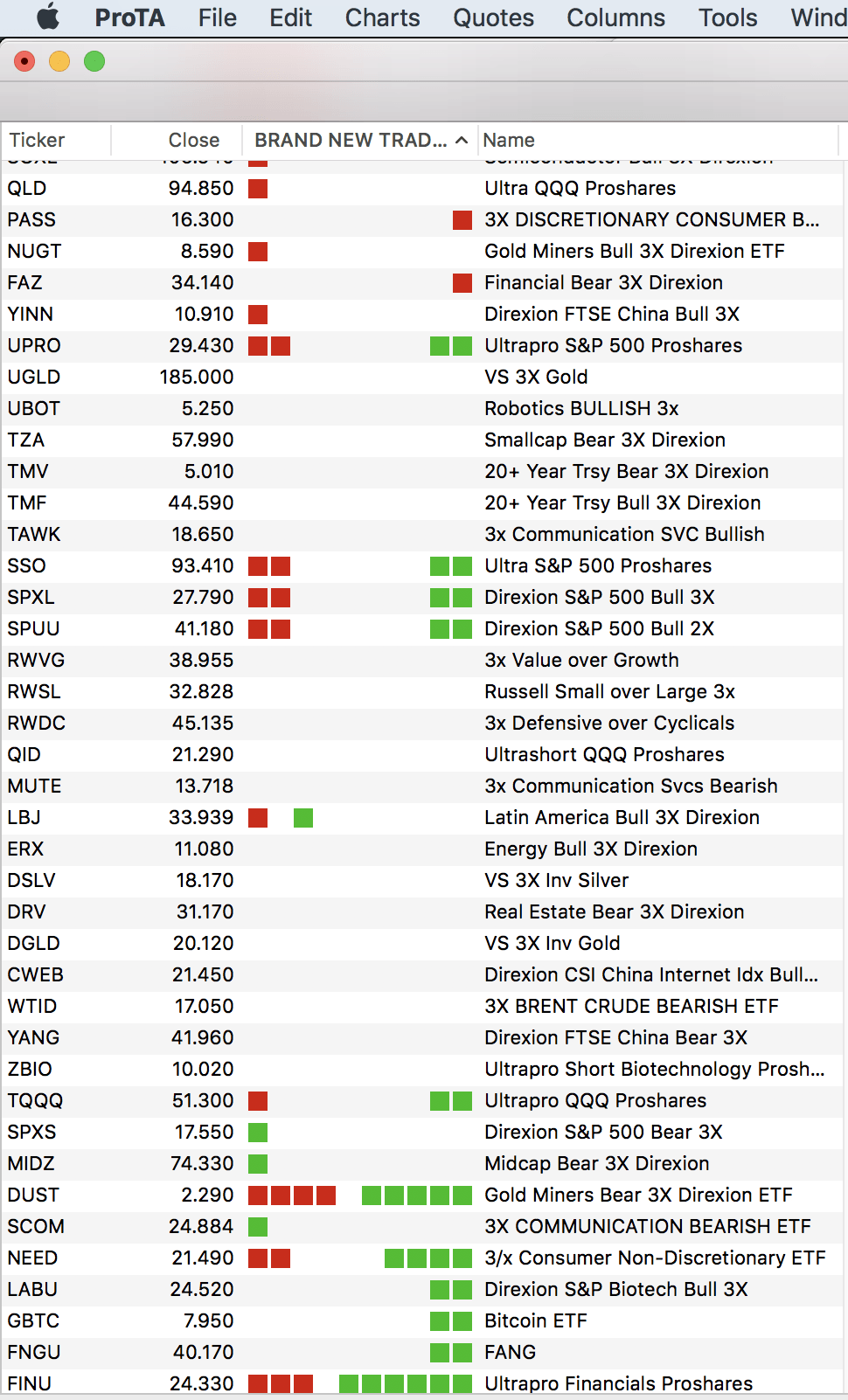This screenshot has height=1400, width=848.
Task: Open the Tools menu
Action: click(727, 17)
